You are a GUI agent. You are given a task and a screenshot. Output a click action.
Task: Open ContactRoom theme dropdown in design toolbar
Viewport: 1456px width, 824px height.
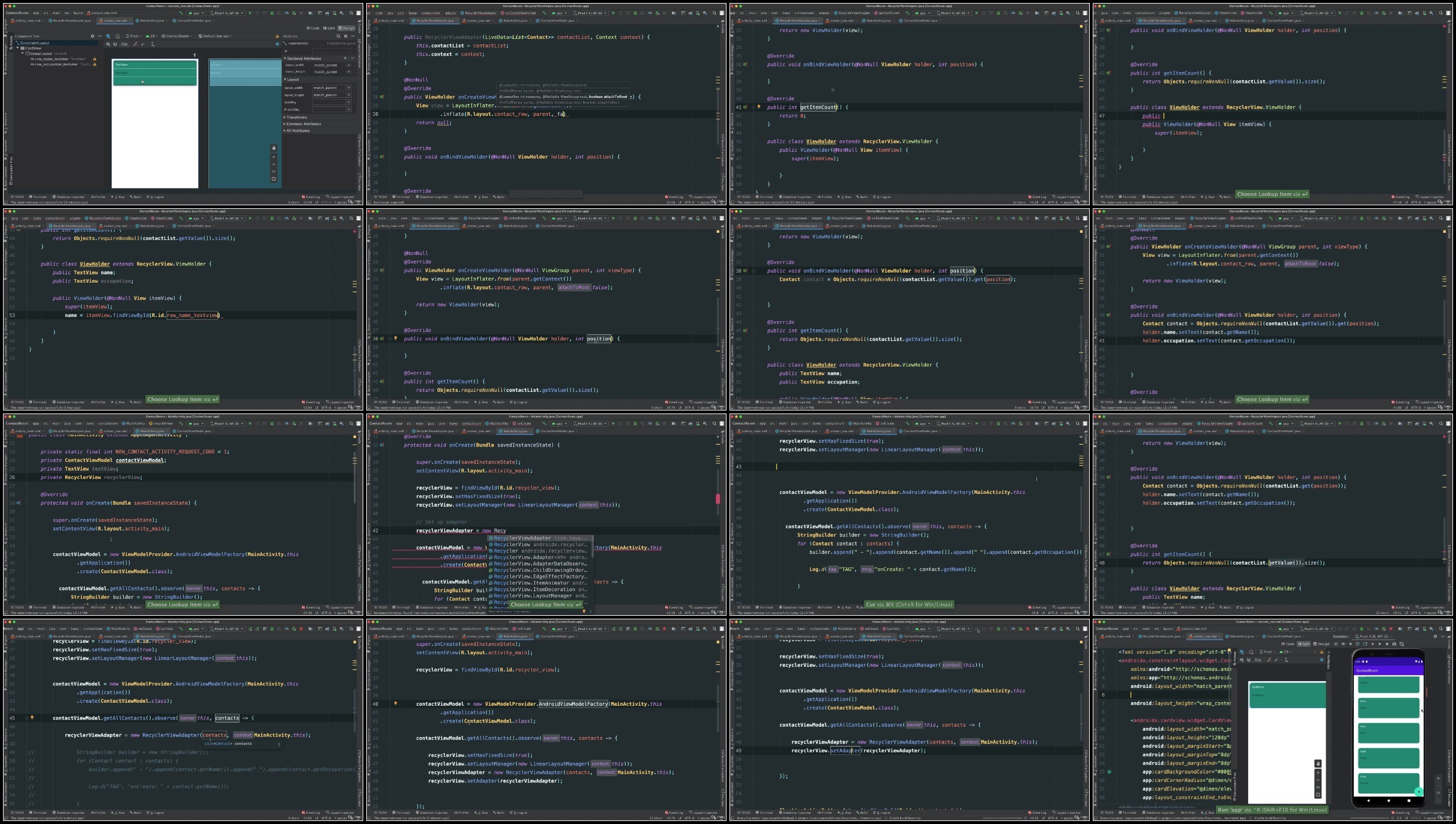pyautogui.click(x=177, y=36)
